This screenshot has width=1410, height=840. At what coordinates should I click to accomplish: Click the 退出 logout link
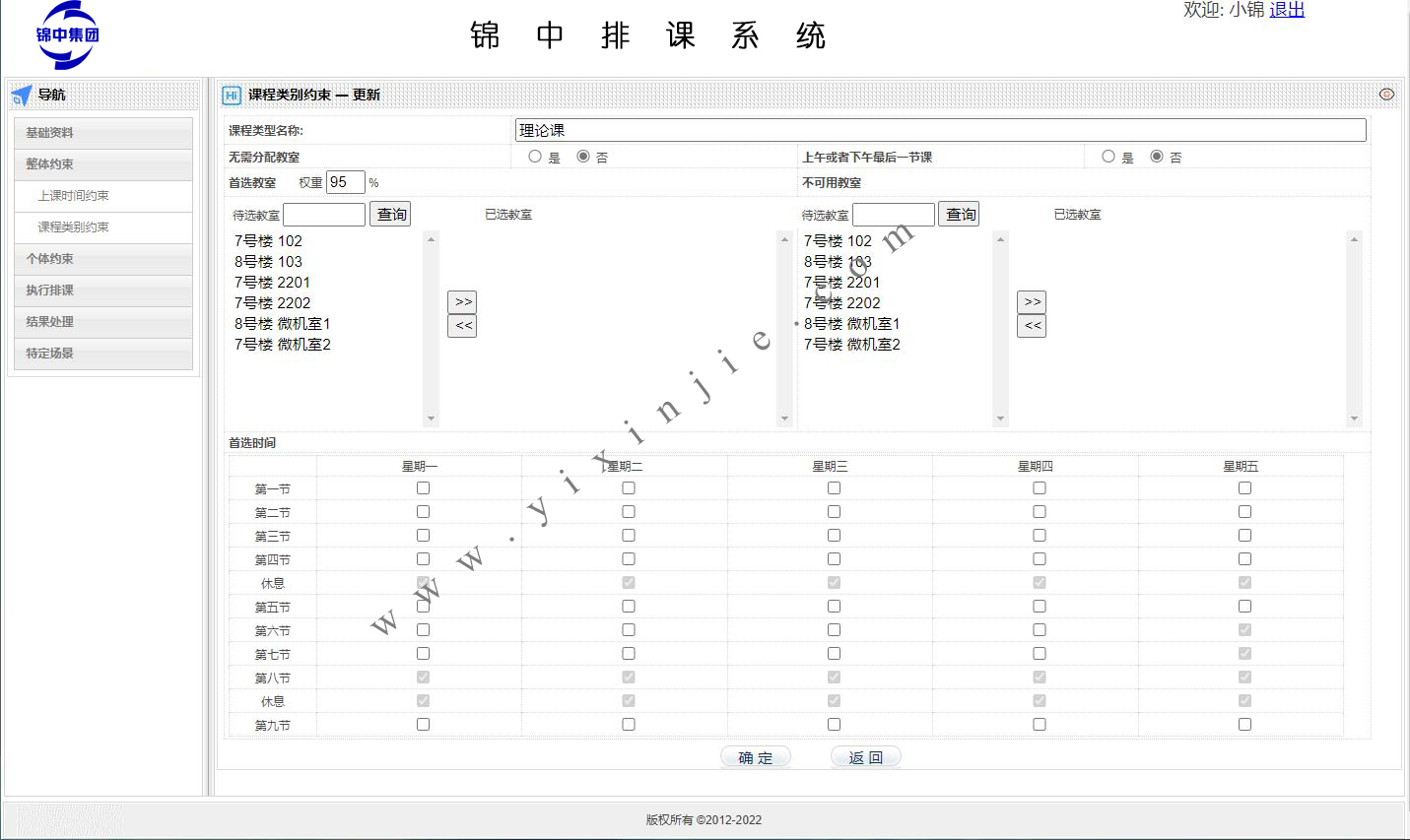click(1286, 10)
